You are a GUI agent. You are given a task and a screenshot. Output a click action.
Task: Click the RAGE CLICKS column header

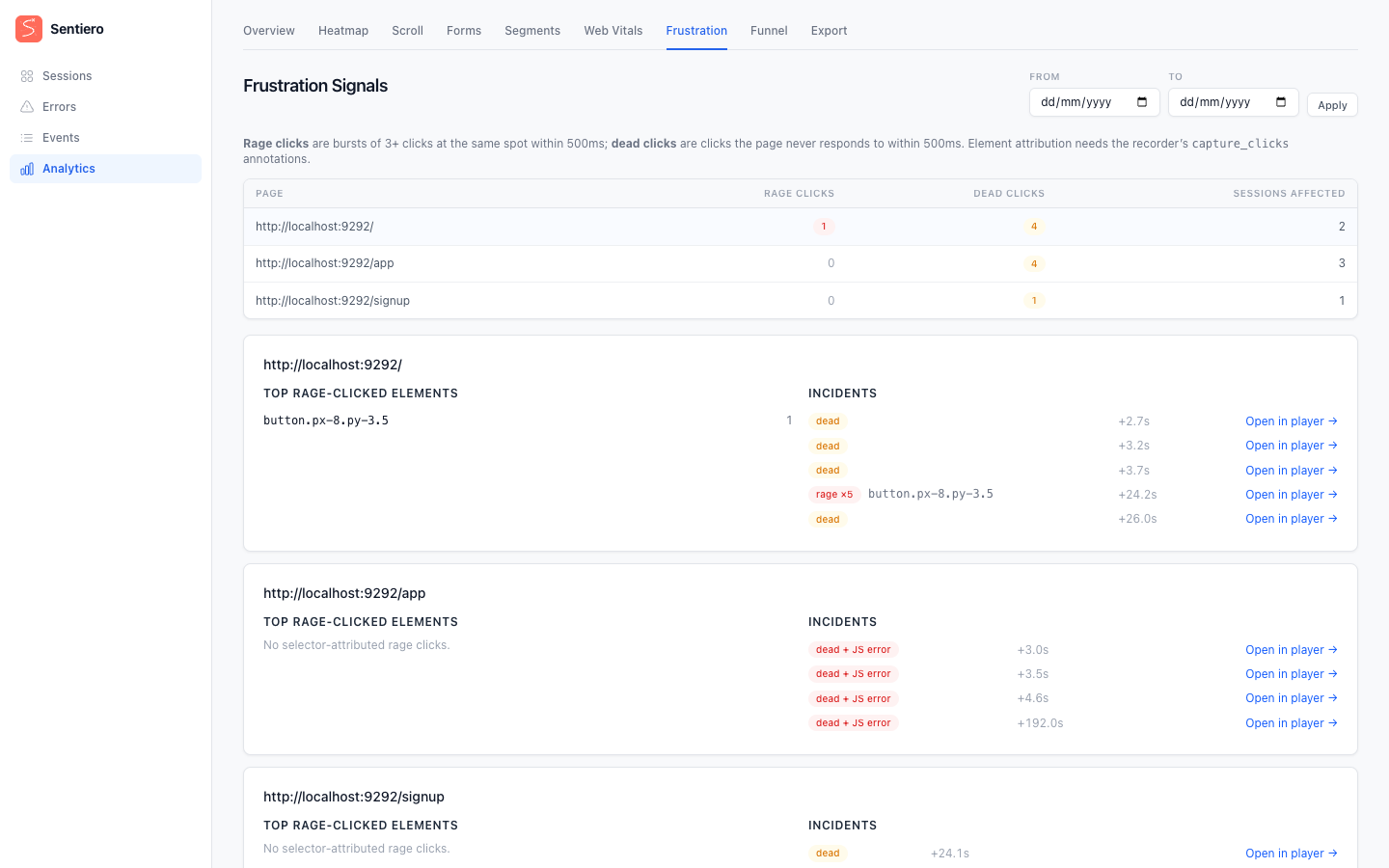pyautogui.click(x=799, y=194)
